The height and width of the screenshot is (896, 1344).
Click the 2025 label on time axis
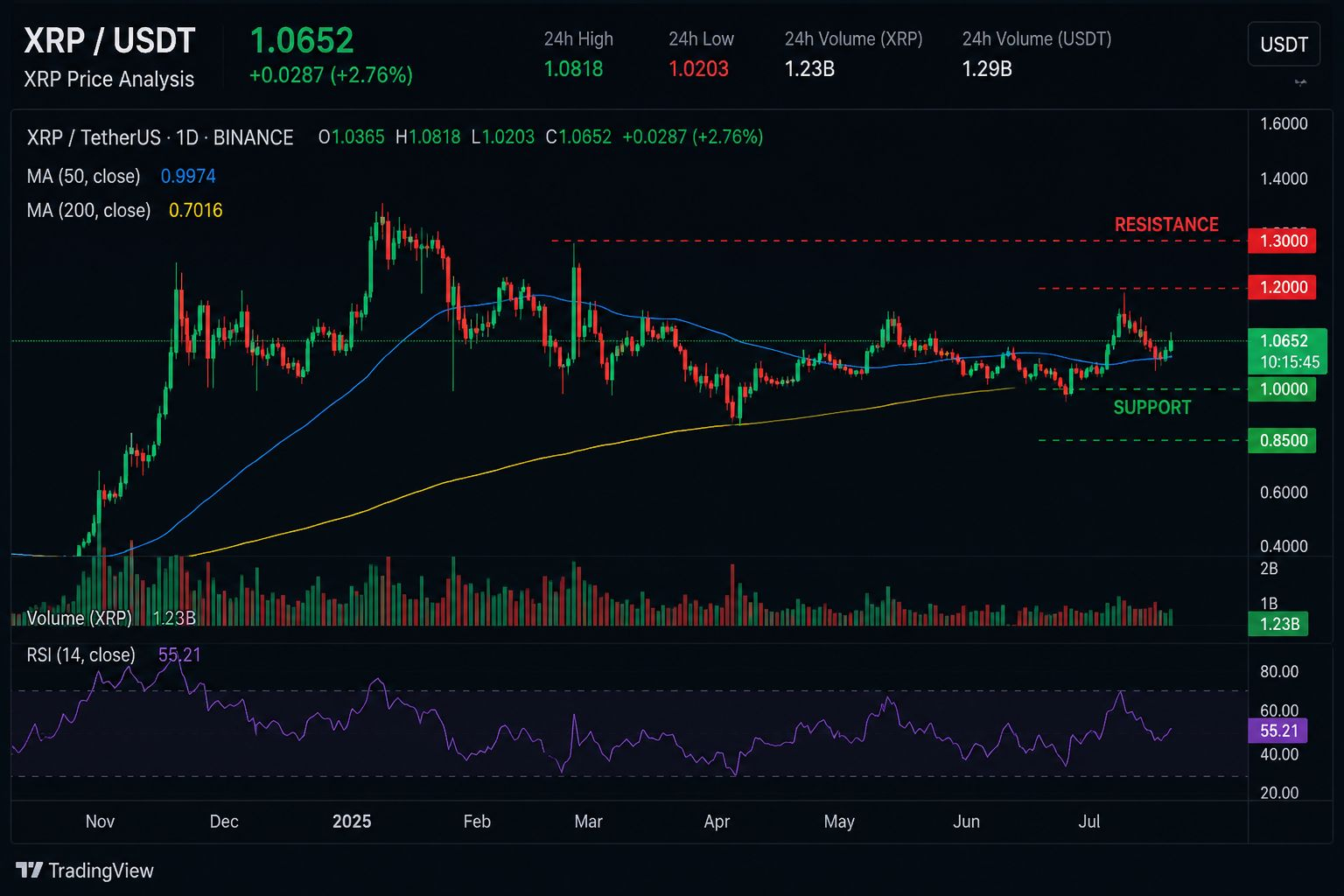[352, 822]
